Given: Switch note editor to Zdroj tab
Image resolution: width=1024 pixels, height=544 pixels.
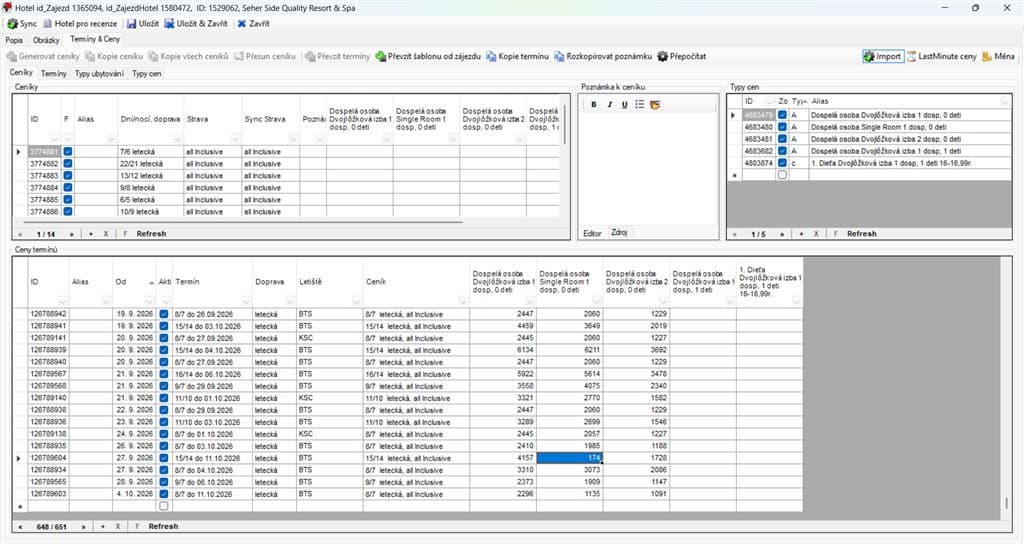Looking at the screenshot, I should [x=618, y=232].
